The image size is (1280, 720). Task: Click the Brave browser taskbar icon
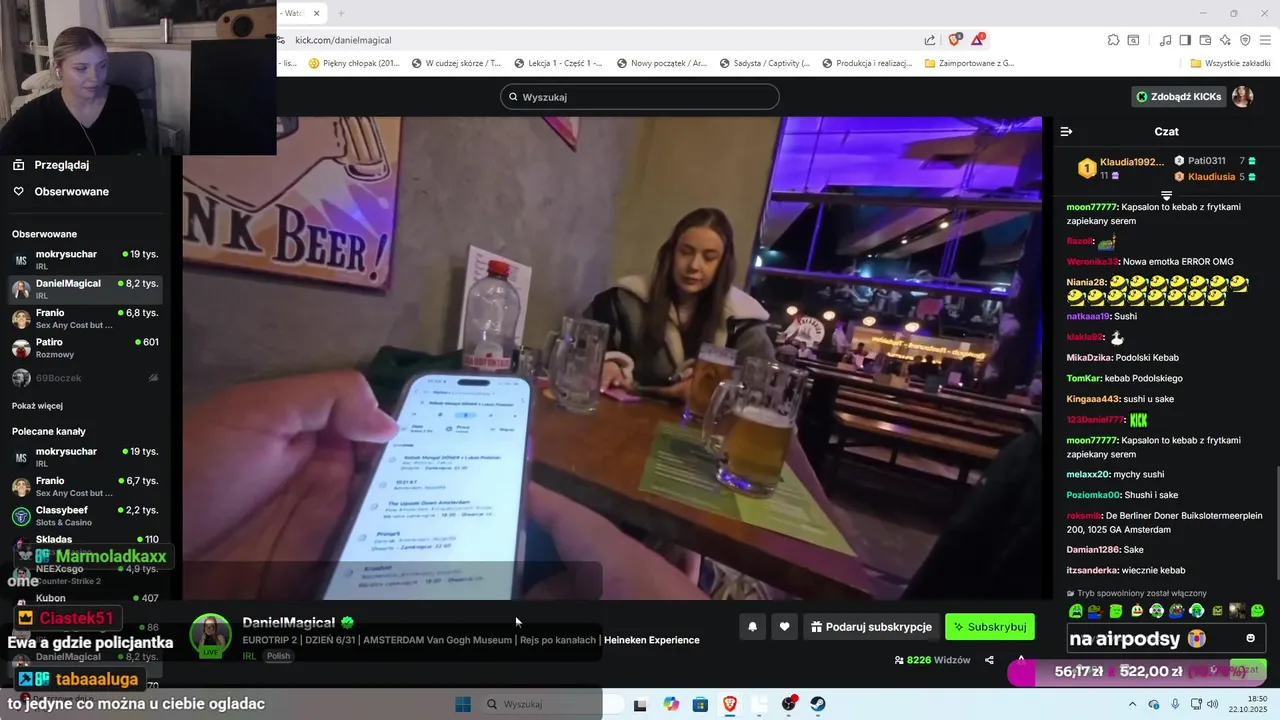point(730,704)
